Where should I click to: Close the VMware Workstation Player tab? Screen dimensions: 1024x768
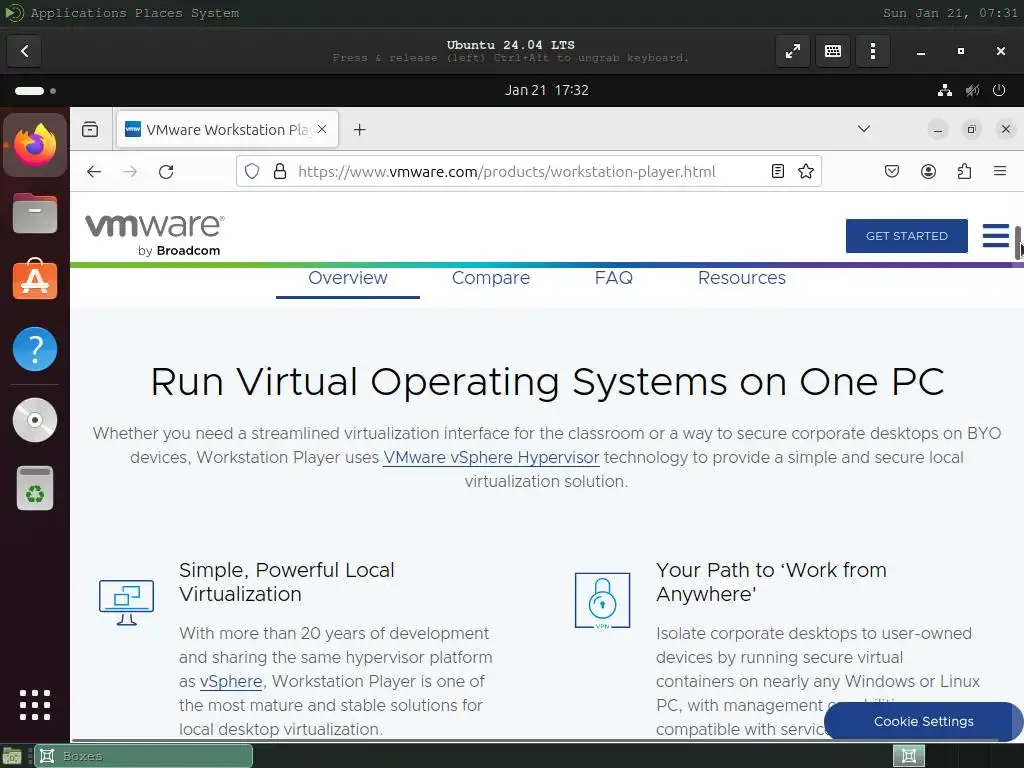pos(322,129)
